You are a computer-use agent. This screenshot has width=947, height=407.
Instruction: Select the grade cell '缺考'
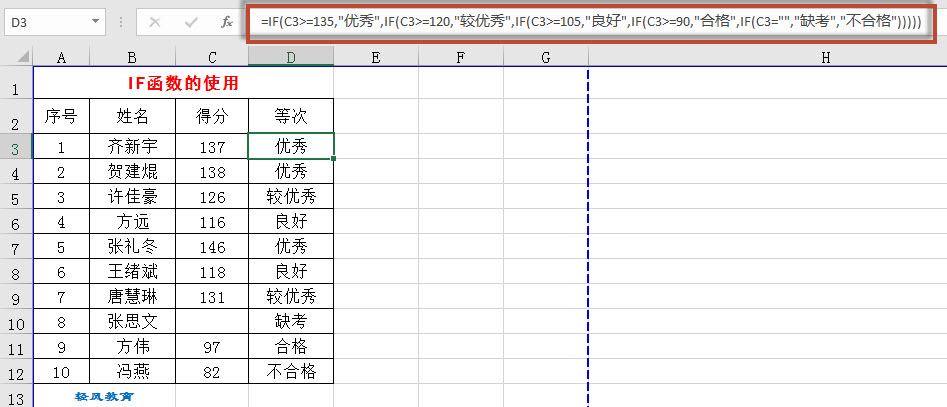click(x=291, y=322)
